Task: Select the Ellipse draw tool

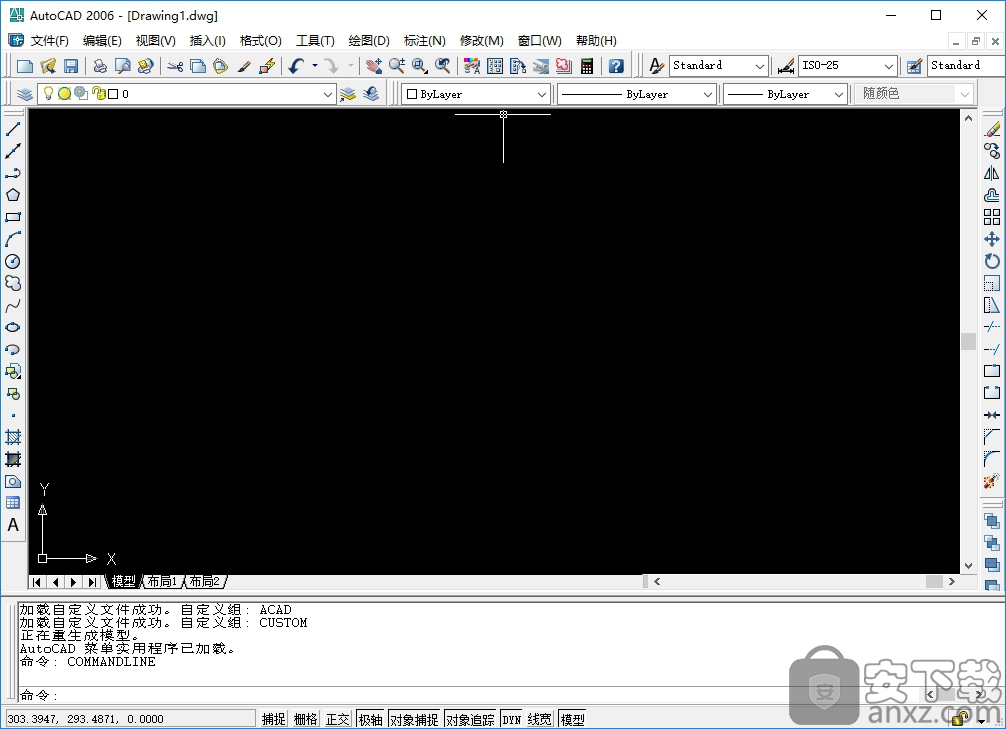Action: [13, 327]
